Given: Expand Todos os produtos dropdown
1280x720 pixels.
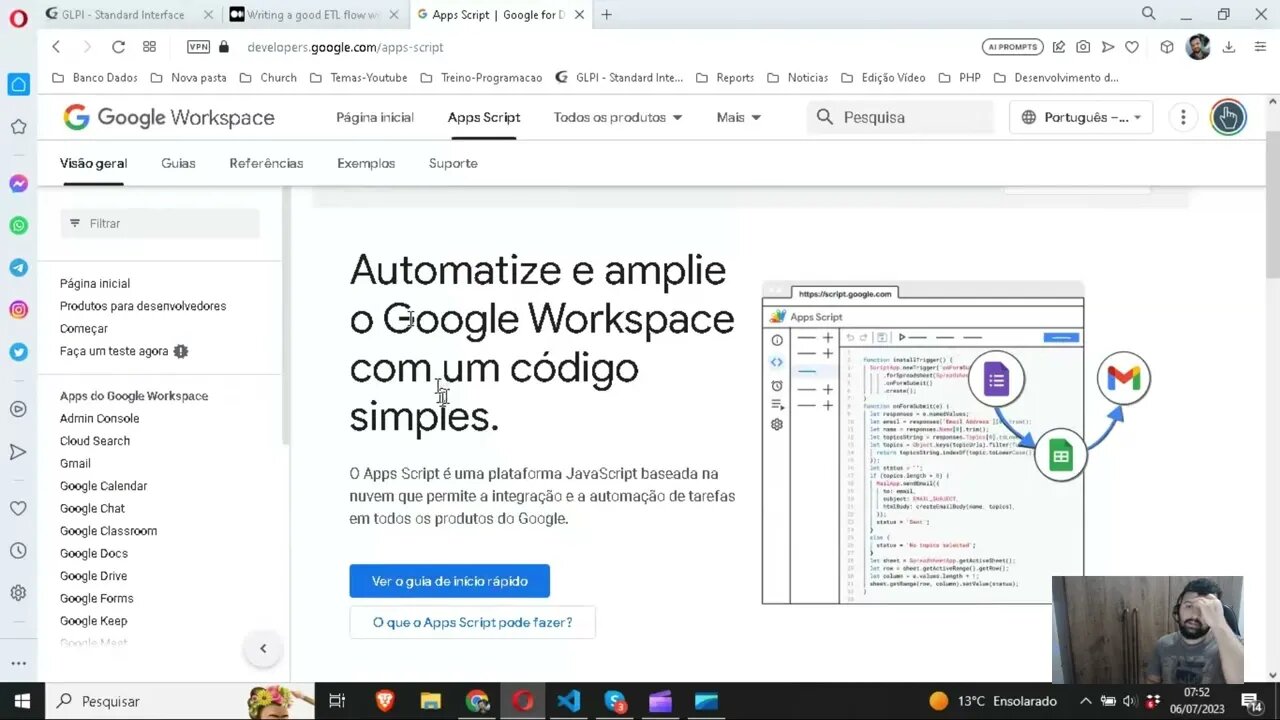Looking at the screenshot, I should [x=618, y=117].
